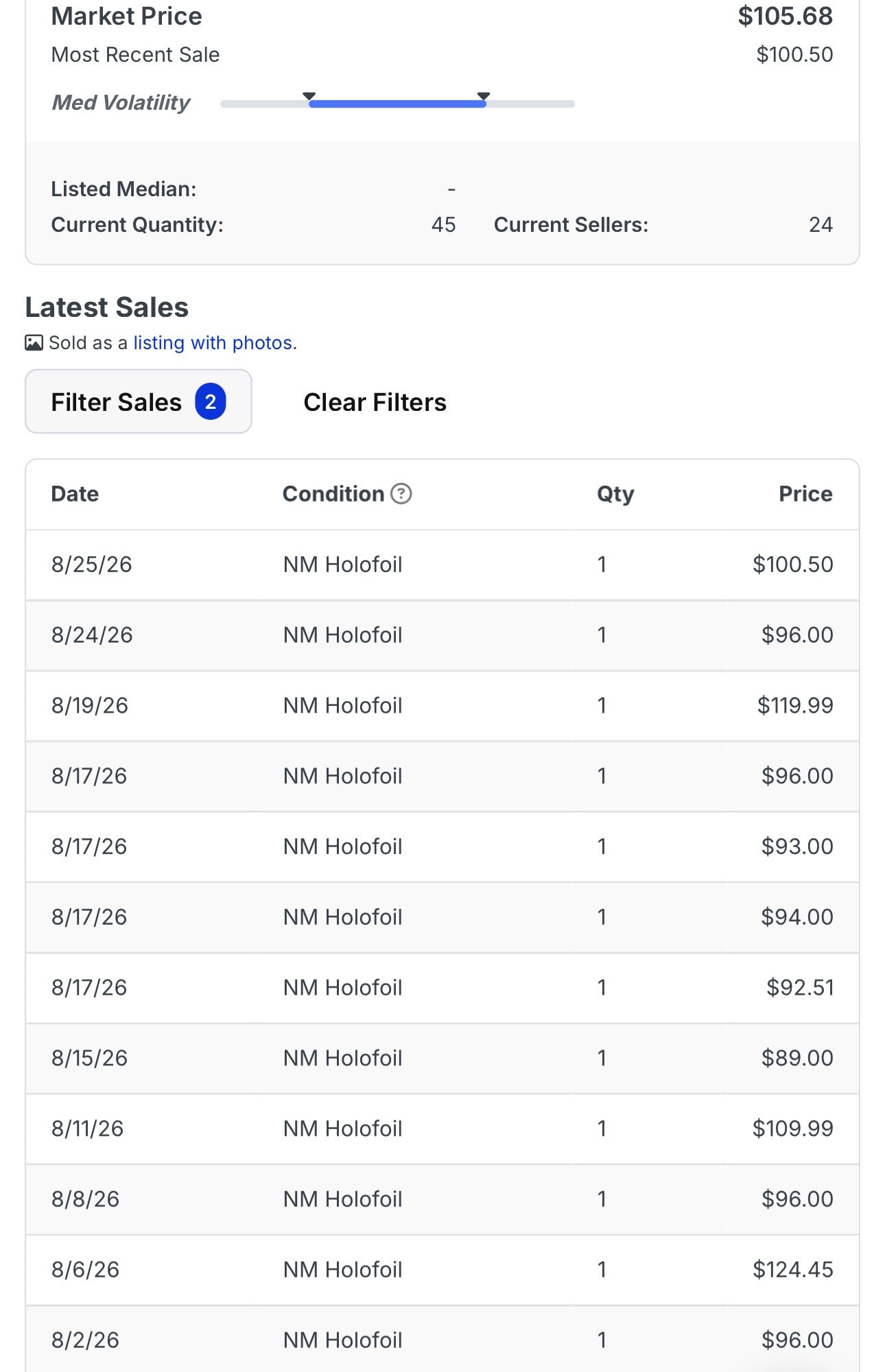Click the Condition help question-mark icon
885x1372 pixels.
[x=401, y=493]
